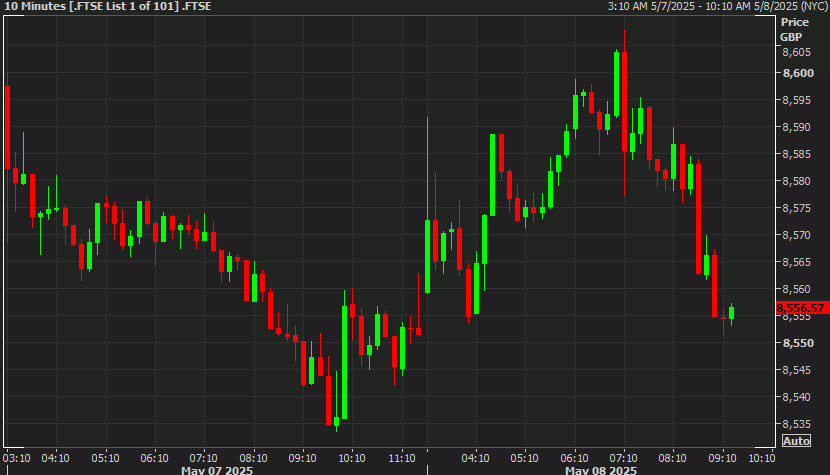Click the 03:10 time axis label
Screen dimensions: 830x475
pyautogui.click(x=17, y=458)
